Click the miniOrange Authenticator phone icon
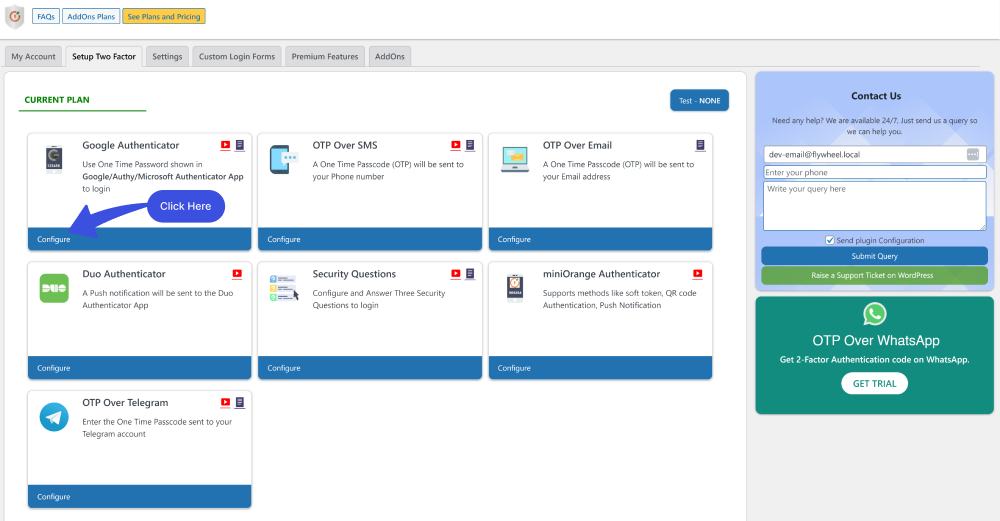 coord(515,288)
